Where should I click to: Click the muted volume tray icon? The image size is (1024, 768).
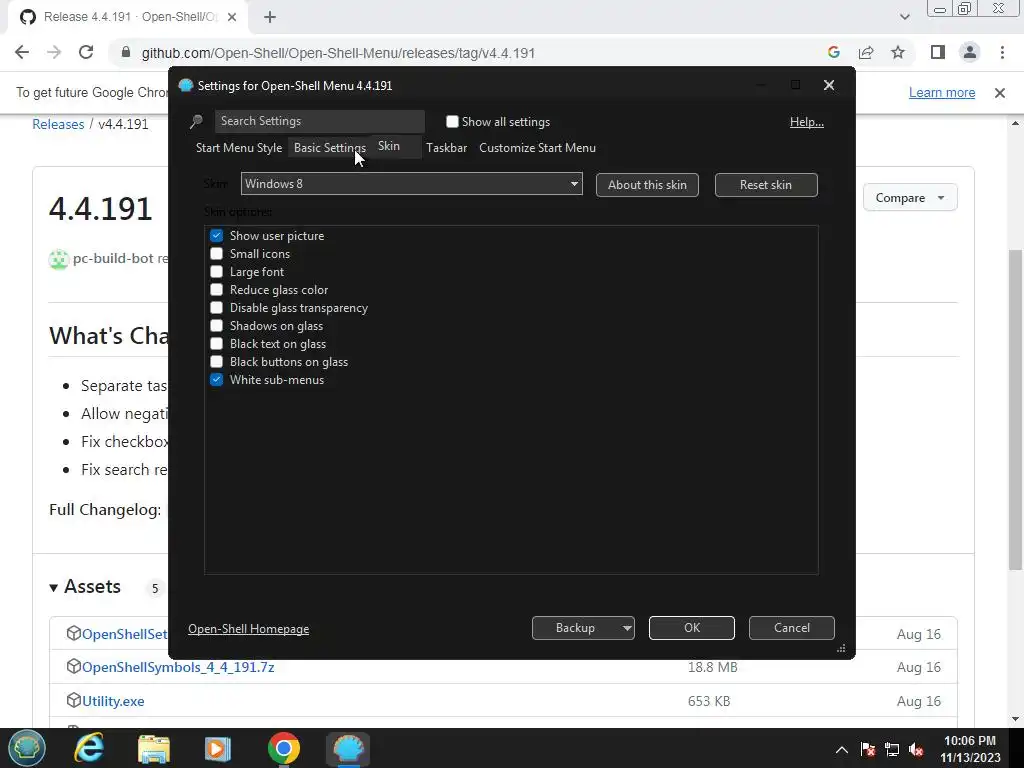click(x=916, y=750)
